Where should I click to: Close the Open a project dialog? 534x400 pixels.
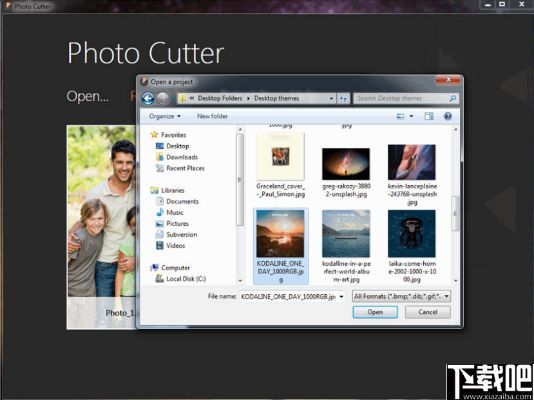tap(448, 80)
